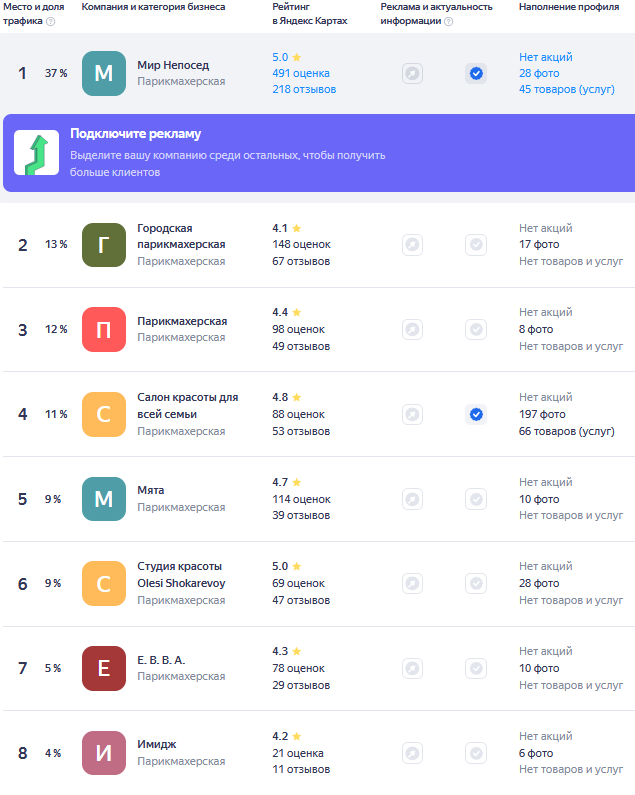This screenshot has height=795, width=635.
Task: Open the 5.0 rating link of Мир Непосед
Action: pyautogui.click(x=280, y=57)
